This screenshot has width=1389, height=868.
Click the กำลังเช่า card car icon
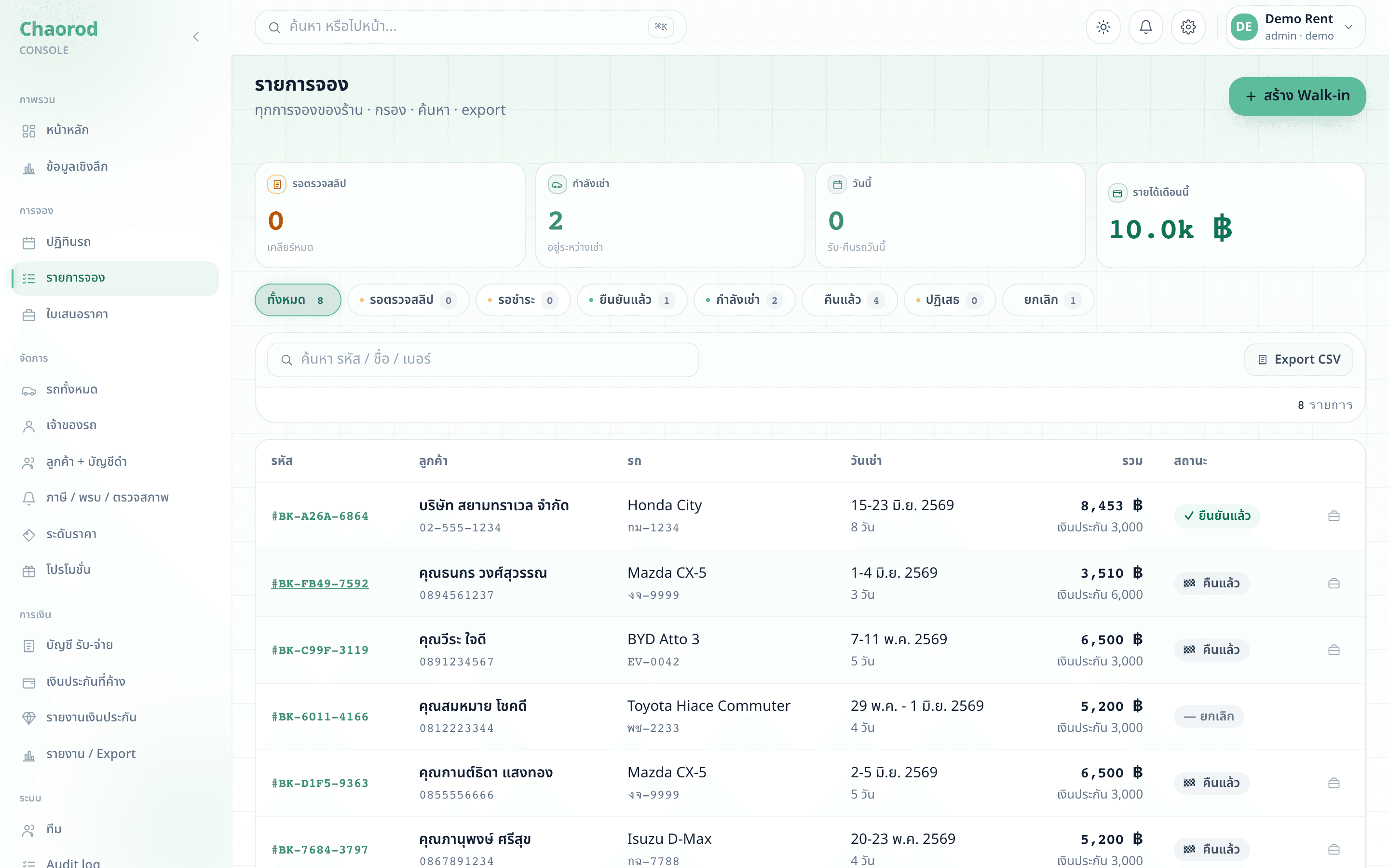557,184
